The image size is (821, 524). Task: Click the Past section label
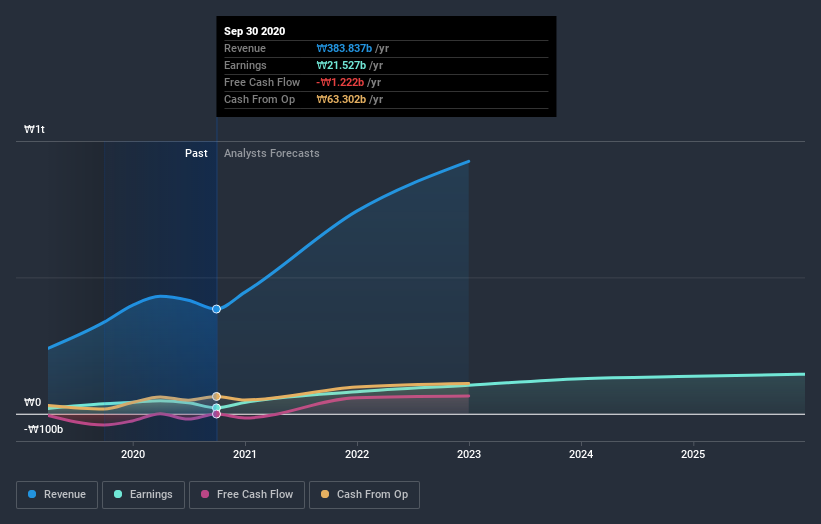coord(196,153)
